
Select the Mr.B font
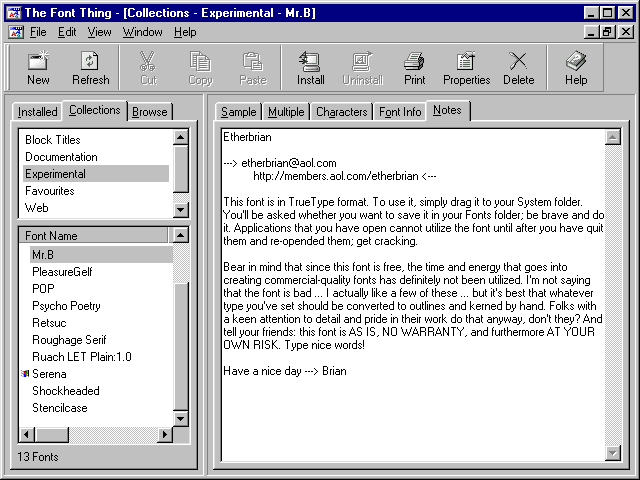tap(101, 255)
